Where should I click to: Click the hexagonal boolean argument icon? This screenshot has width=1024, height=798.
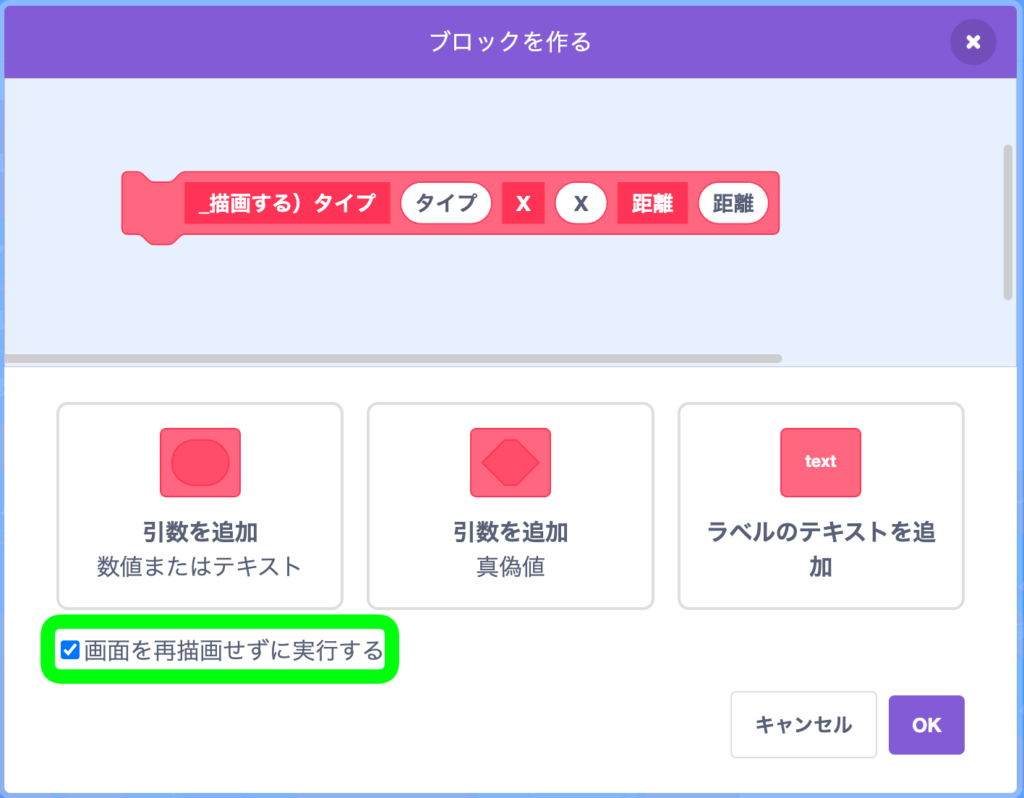[510, 462]
